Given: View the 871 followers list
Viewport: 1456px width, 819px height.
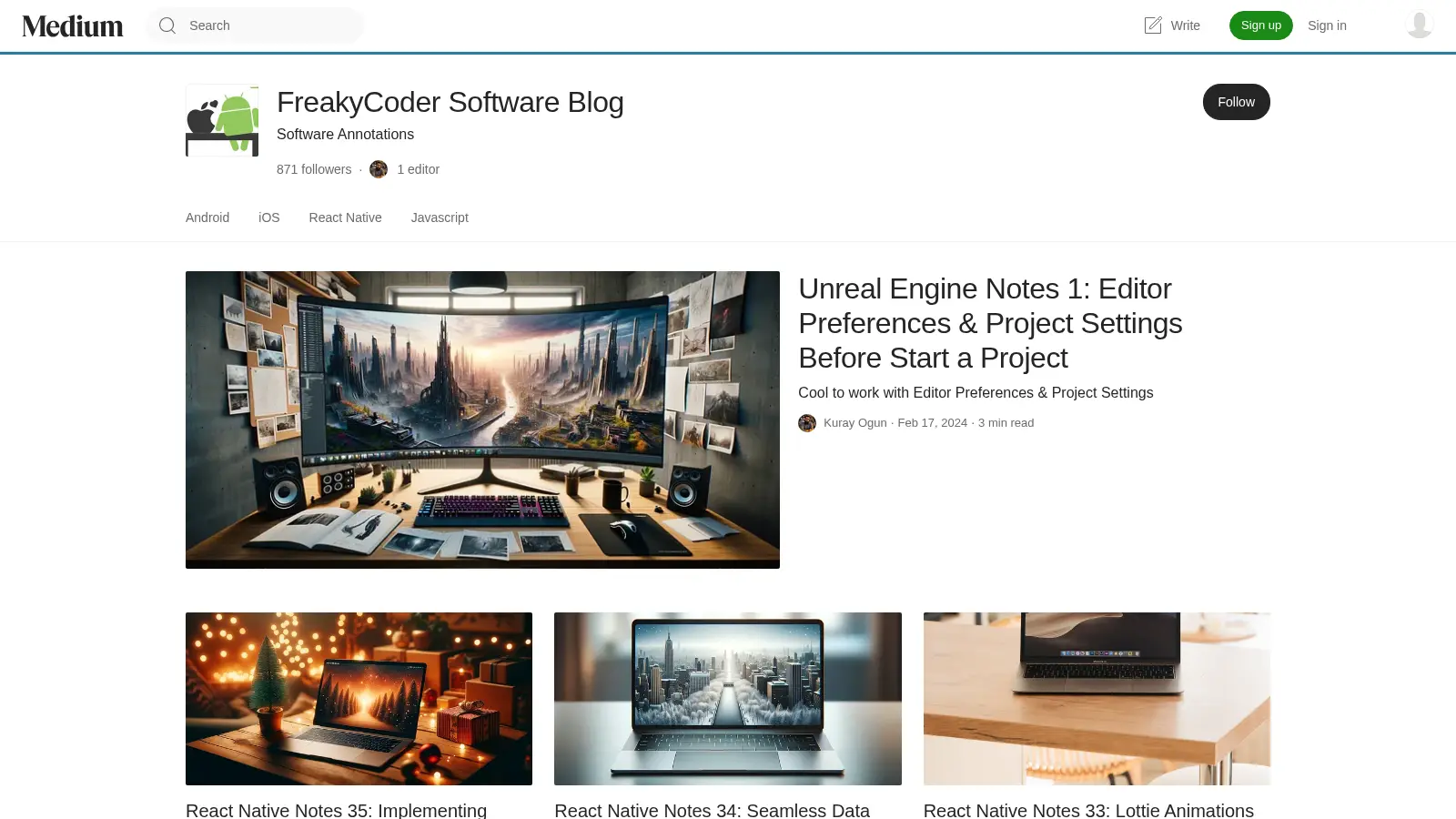Looking at the screenshot, I should pos(314,169).
